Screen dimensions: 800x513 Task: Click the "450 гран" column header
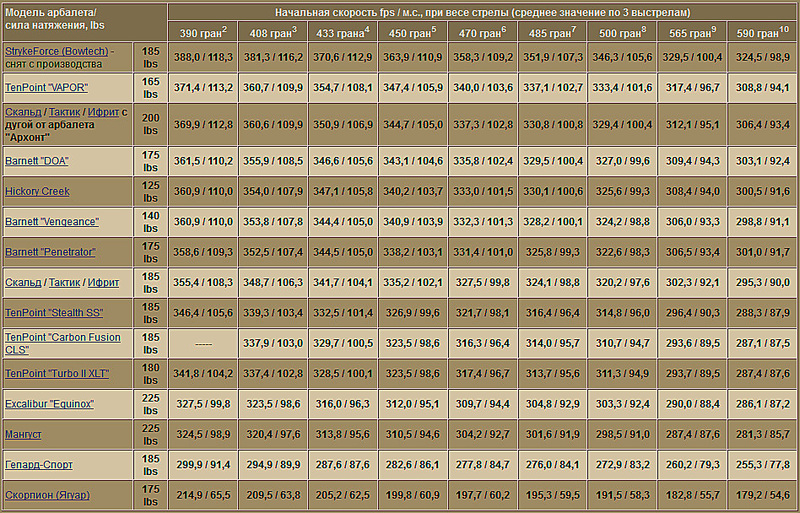(x=413, y=32)
